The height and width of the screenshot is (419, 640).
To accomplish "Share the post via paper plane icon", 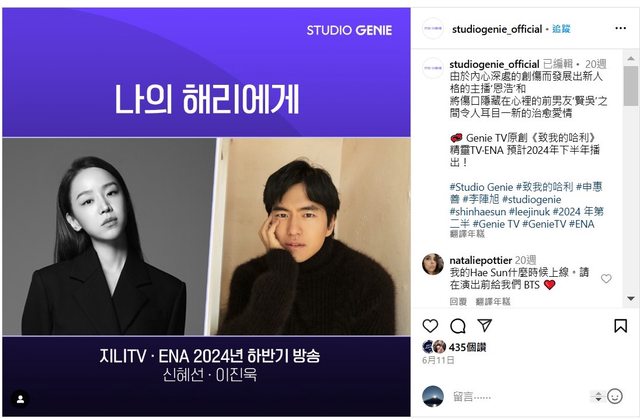I will tap(484, 325).
